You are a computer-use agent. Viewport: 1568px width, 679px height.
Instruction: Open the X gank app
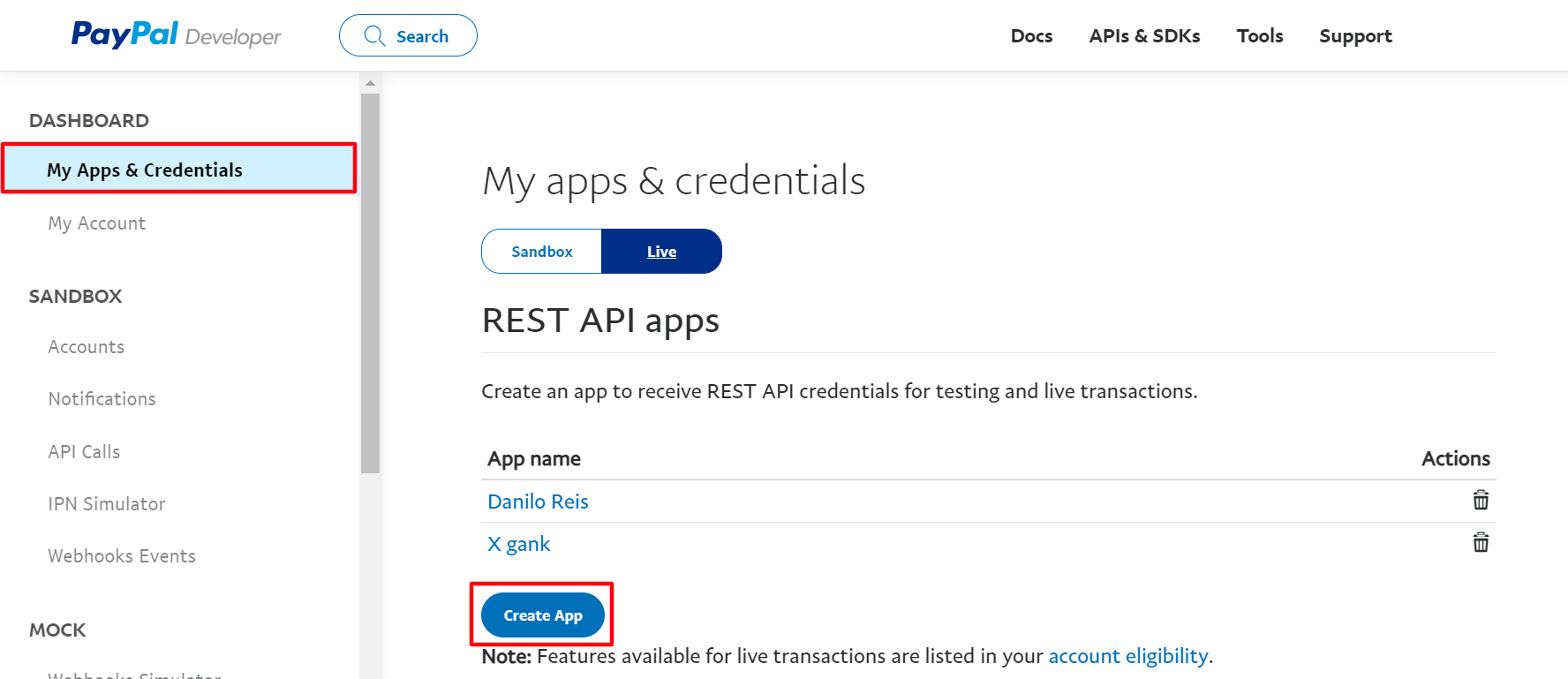click(x=518, y=544)
